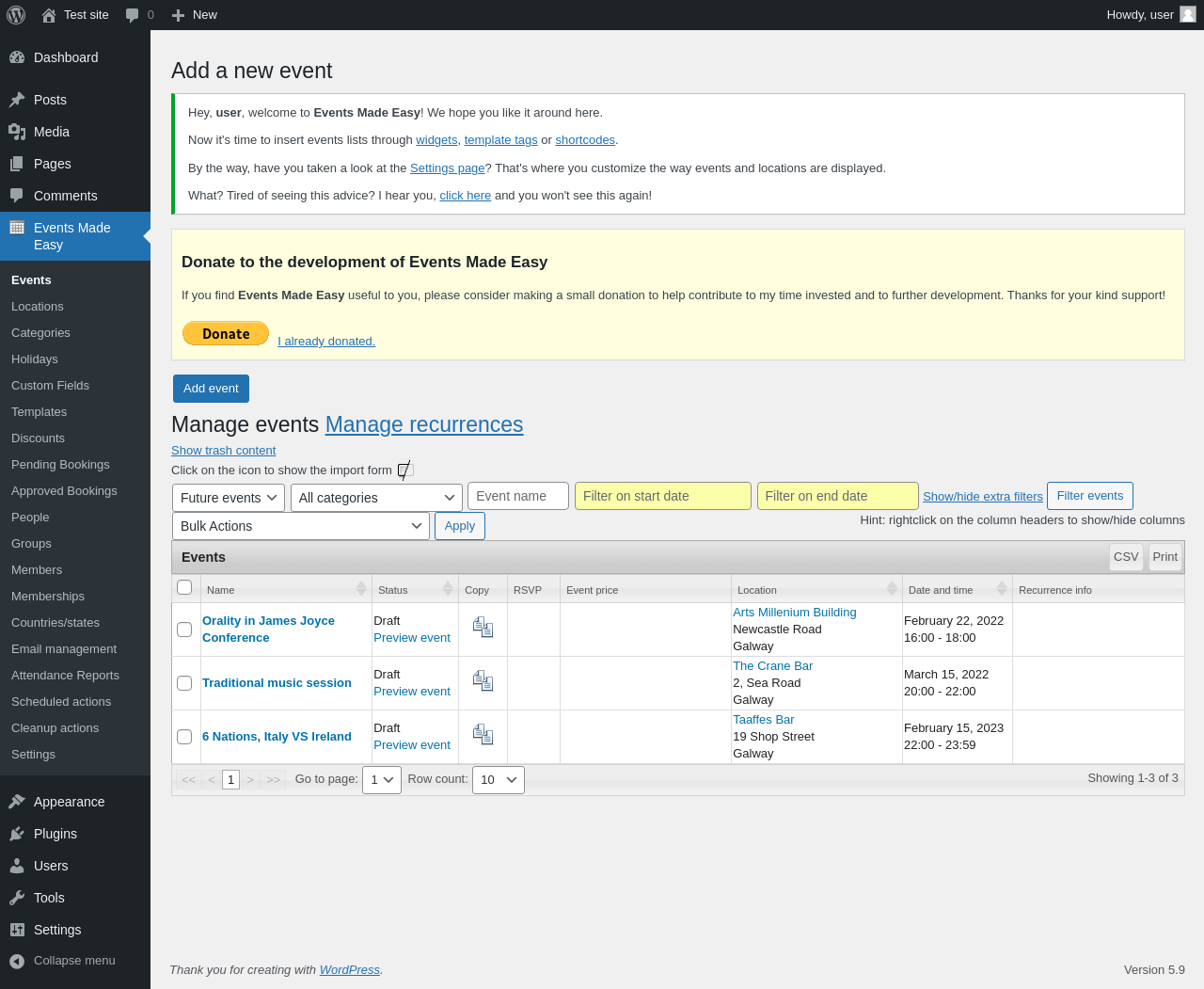The width and height of the screenshot is (1204, 989).
Task: Open the Manage recurrences link
Action: coord(424,424)
